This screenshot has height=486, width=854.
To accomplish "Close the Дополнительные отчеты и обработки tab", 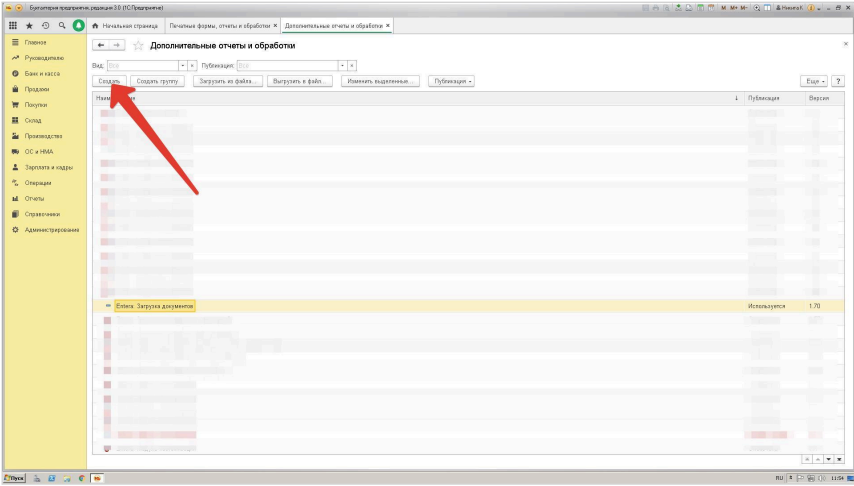I will click(x=388, y=26).
